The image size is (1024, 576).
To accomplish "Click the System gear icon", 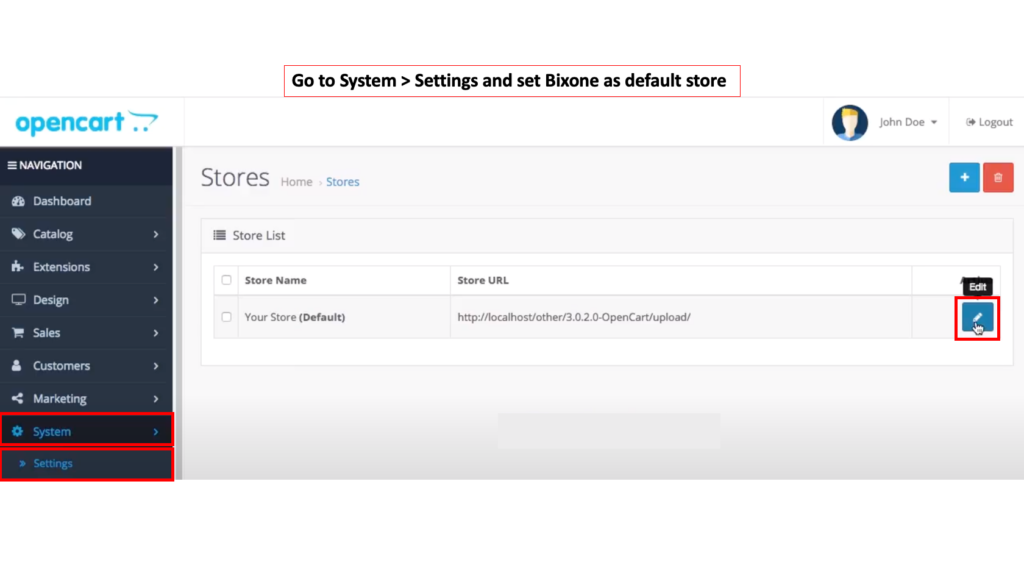I will click(18, 431).
